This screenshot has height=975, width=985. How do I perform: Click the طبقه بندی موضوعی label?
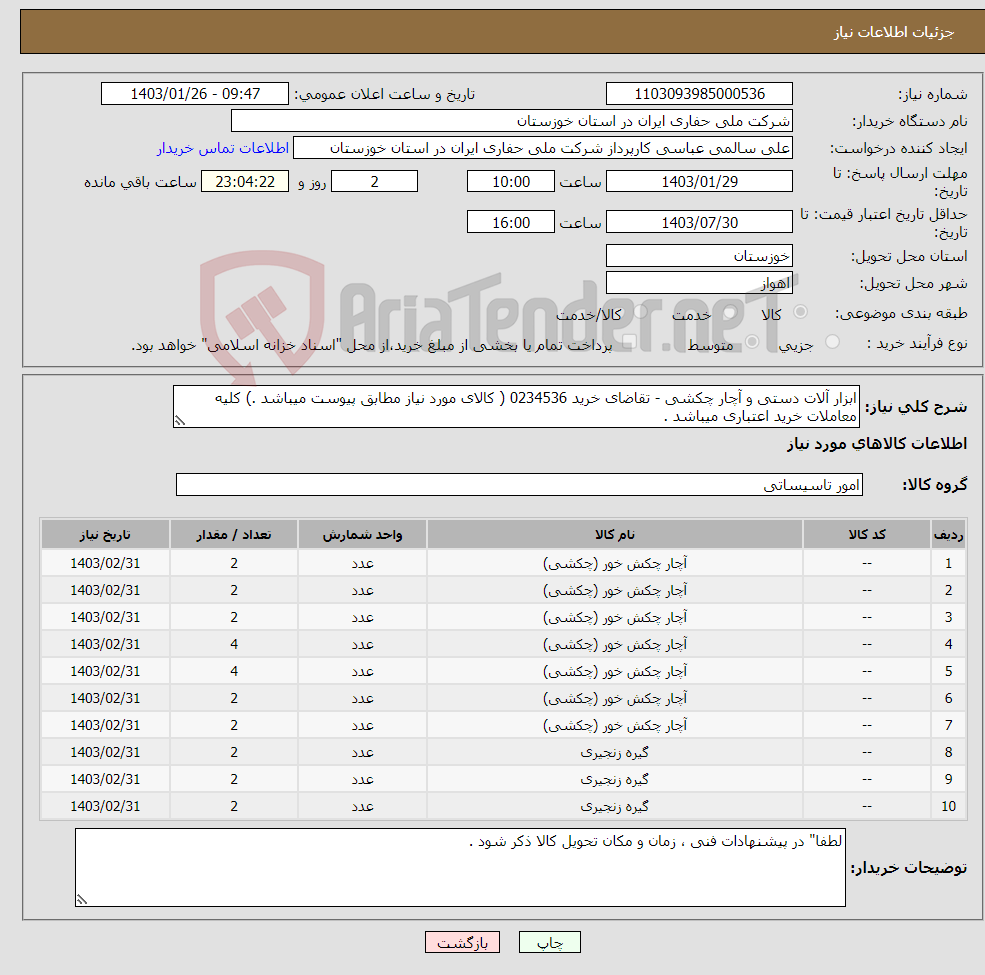click(901, 313)
